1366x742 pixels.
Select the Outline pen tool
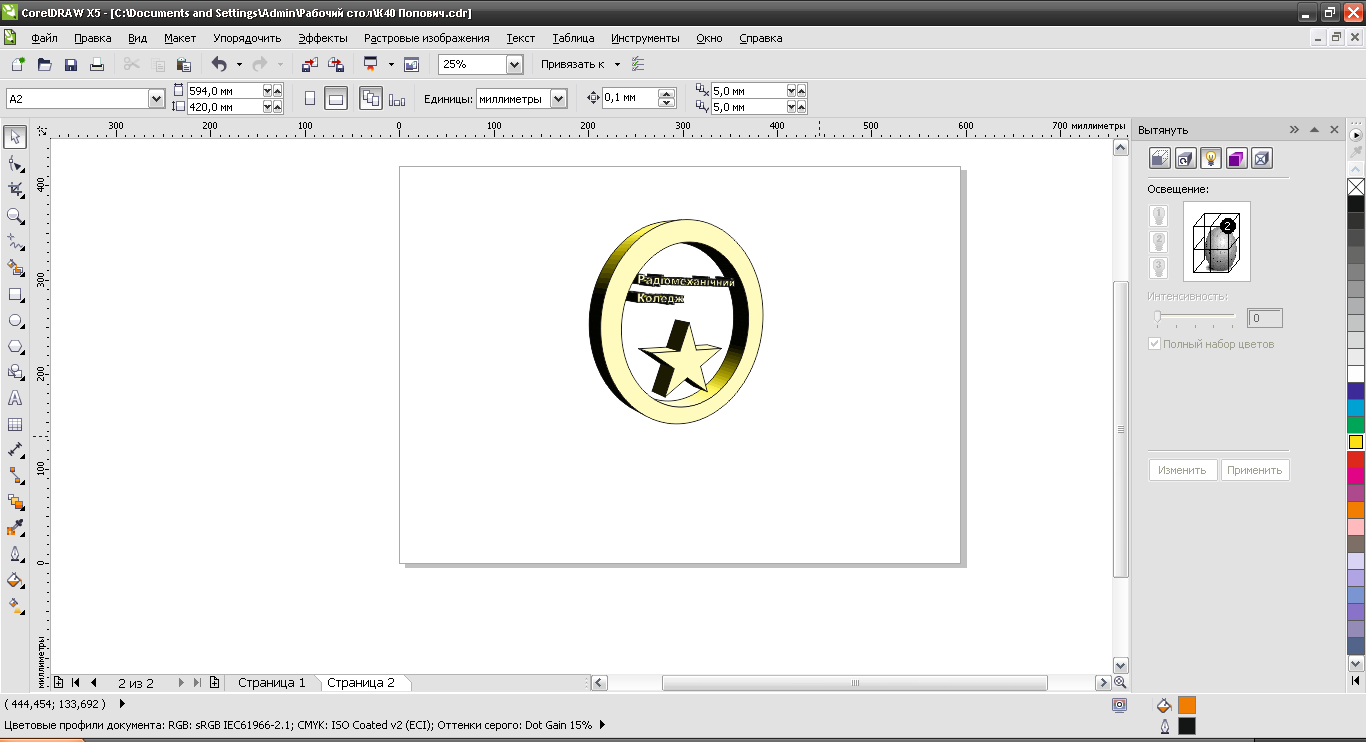tap(15, 554)
